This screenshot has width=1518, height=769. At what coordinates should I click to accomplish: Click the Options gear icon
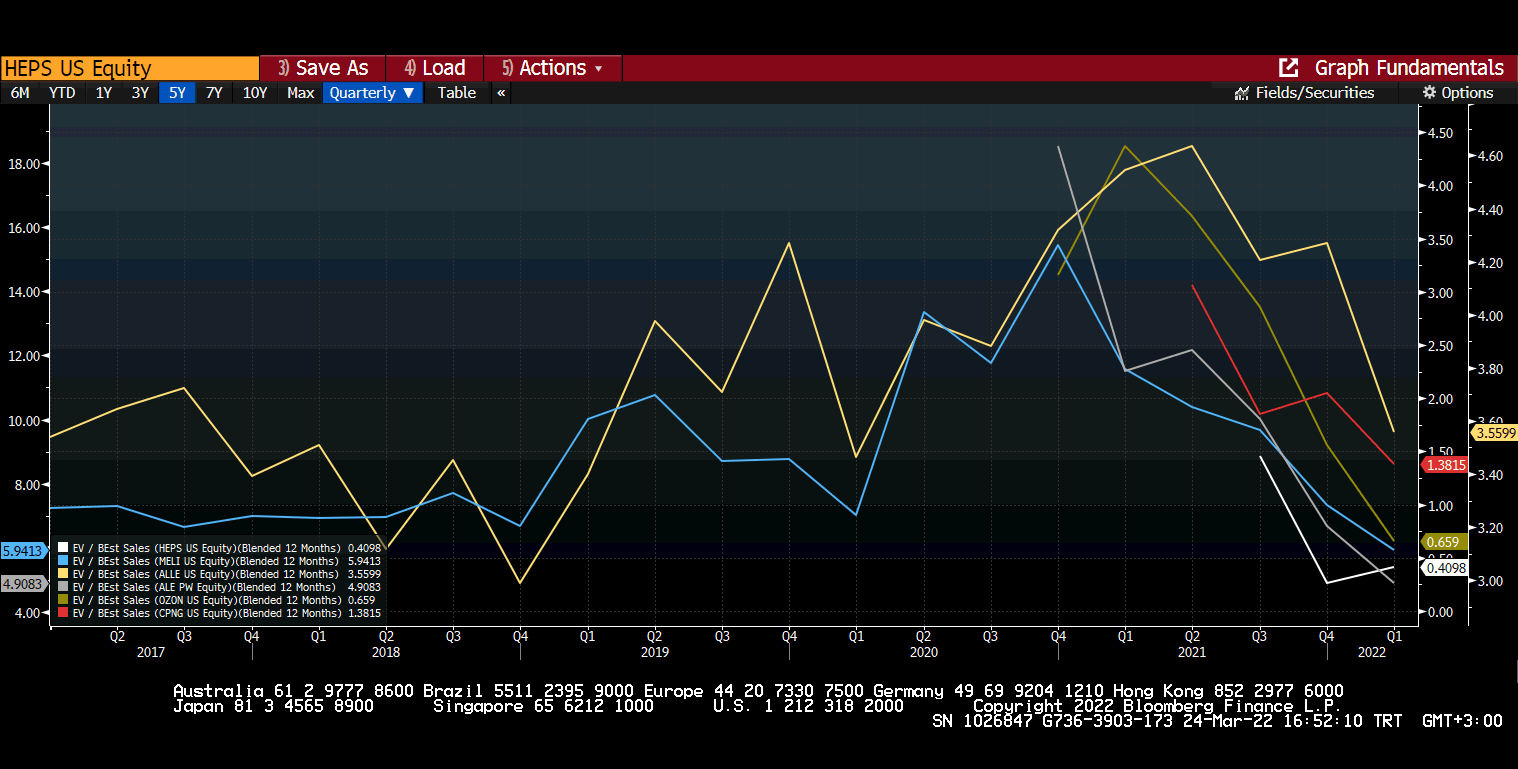1430,93
